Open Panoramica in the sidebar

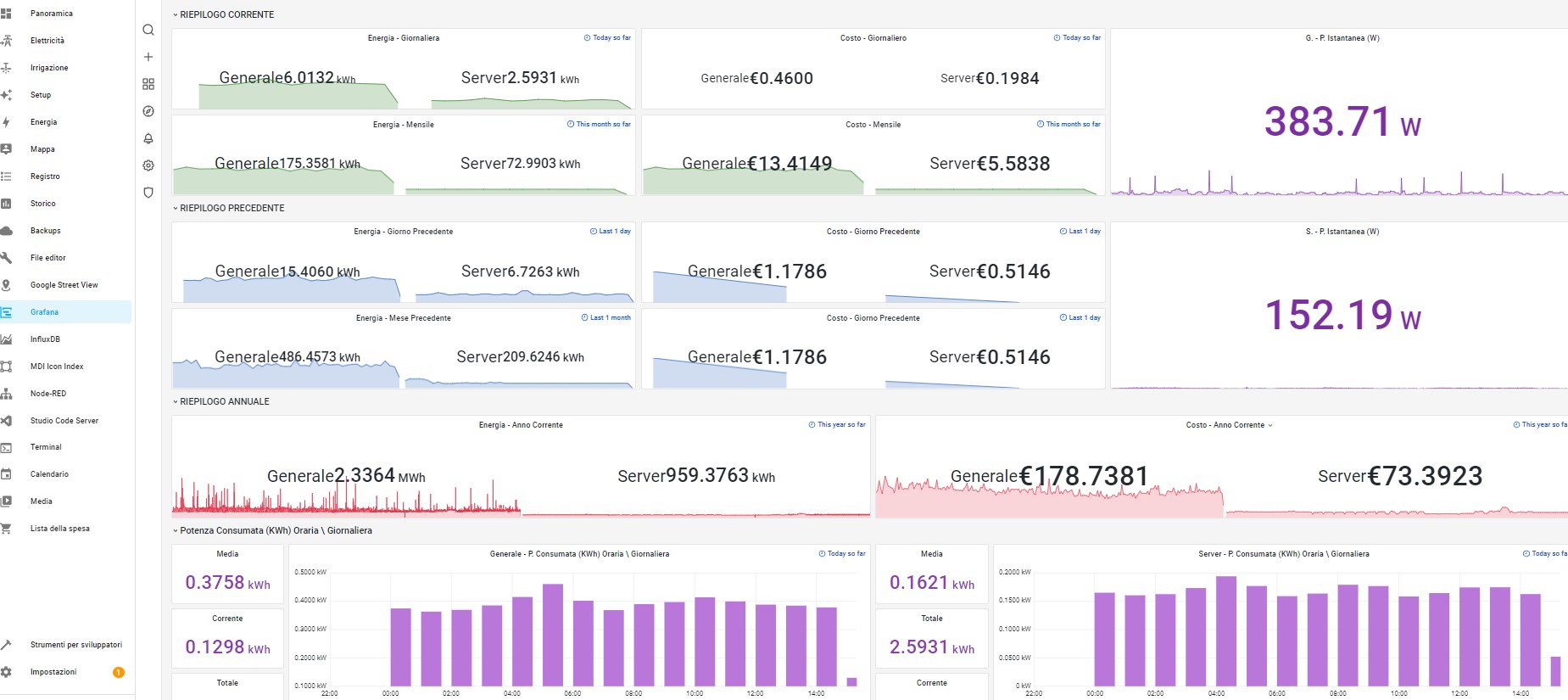pyautogui.click(x=51, y=14)
